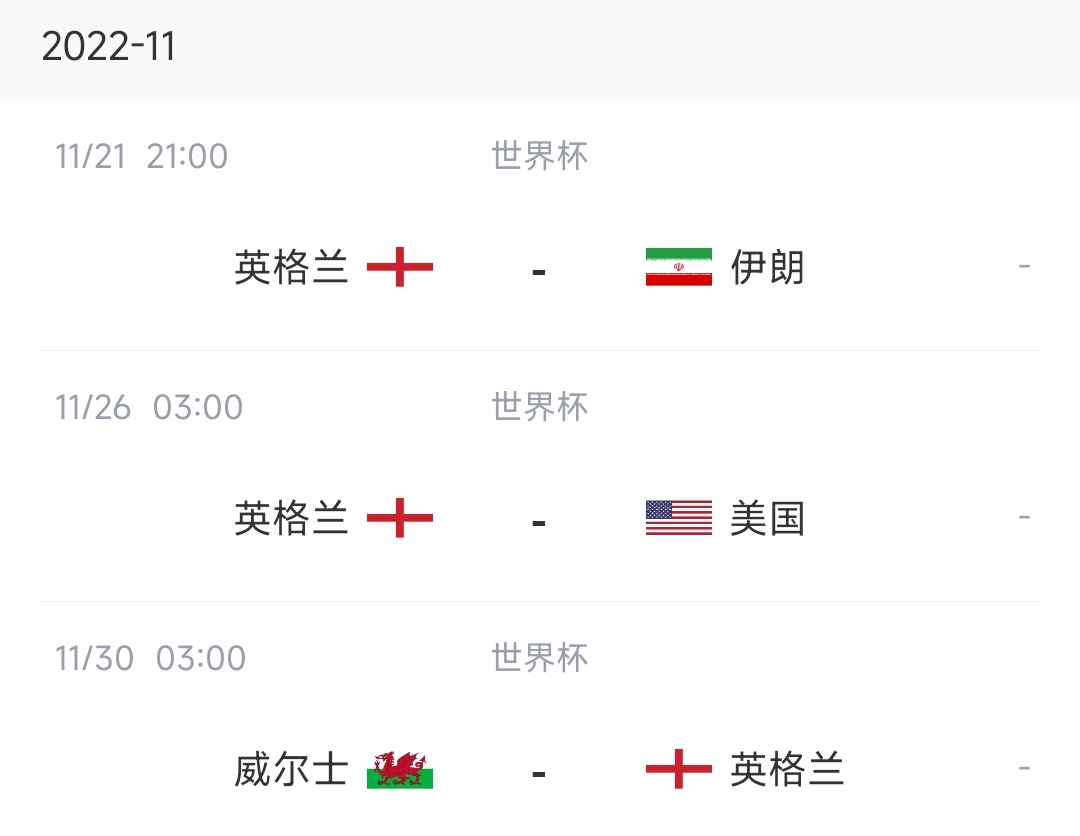
Task: Click the 11/30 03:00 match time
Action: [150, 658]
